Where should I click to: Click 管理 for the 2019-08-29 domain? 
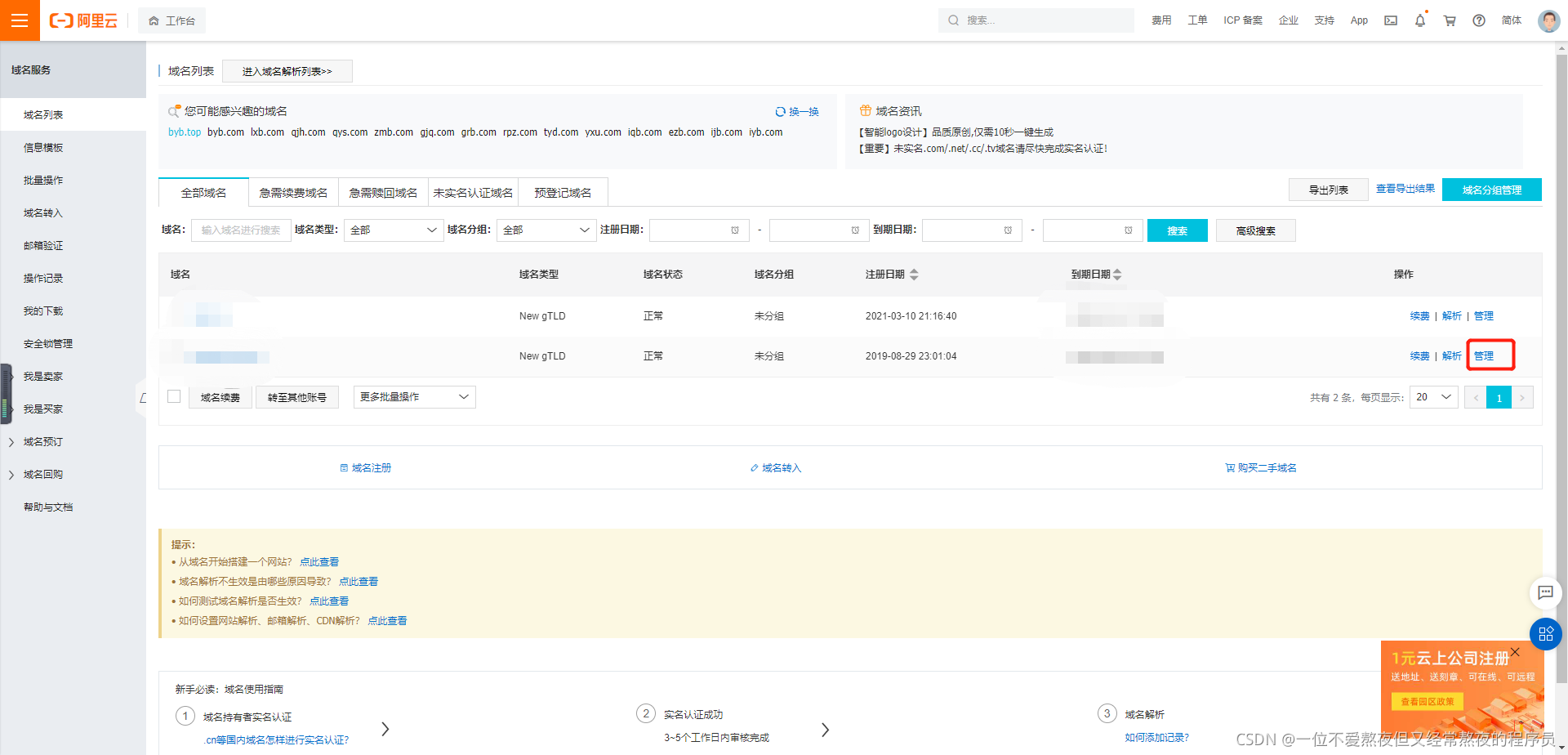(x=1484, y=356)
